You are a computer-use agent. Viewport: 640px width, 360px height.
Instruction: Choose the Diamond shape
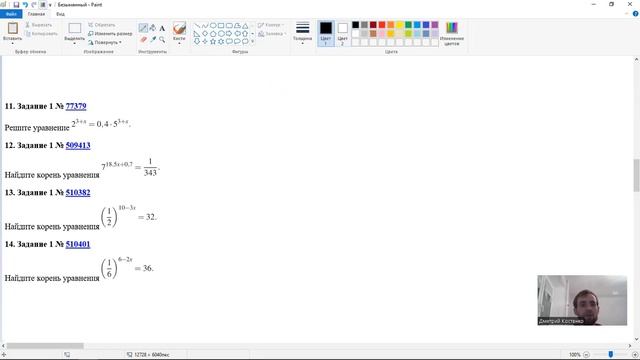(205, 33)
